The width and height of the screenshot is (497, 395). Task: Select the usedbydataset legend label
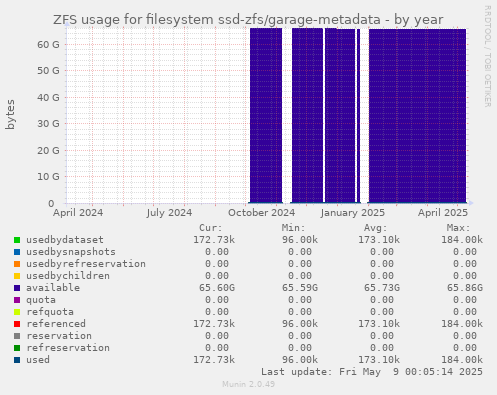coord(65,240)
